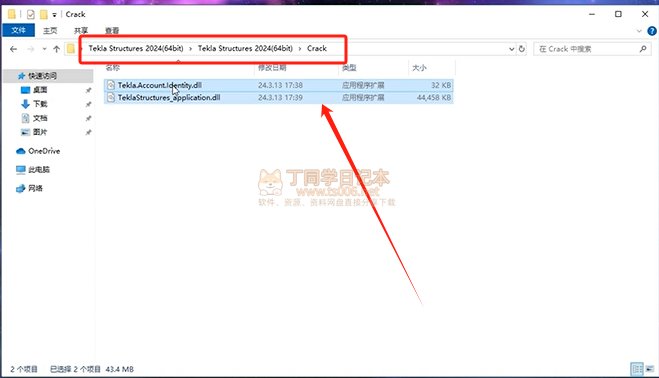Sort files by 类型 column header
Image resolution: width=659 pixels, height=378 pixels.
click(349, 68)
